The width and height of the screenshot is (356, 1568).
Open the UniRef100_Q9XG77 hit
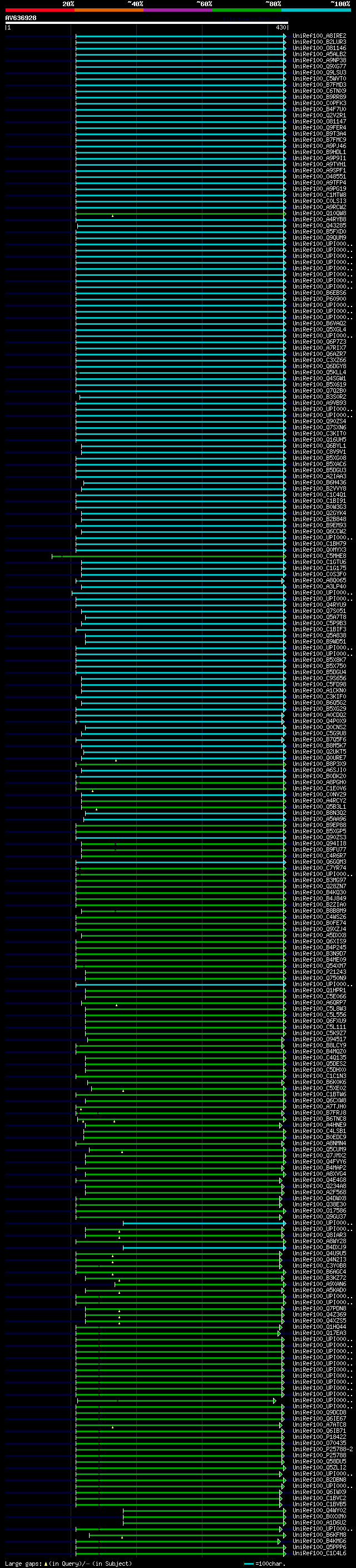pyautogui.click(x=319, y=66)
